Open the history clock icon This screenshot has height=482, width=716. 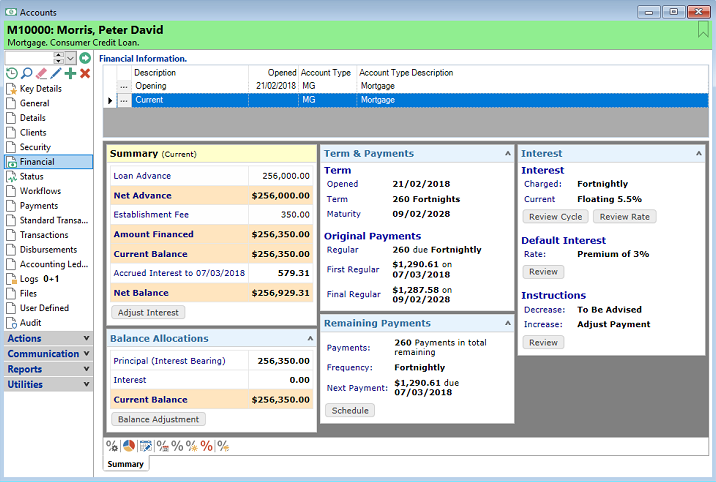(11, 73)
